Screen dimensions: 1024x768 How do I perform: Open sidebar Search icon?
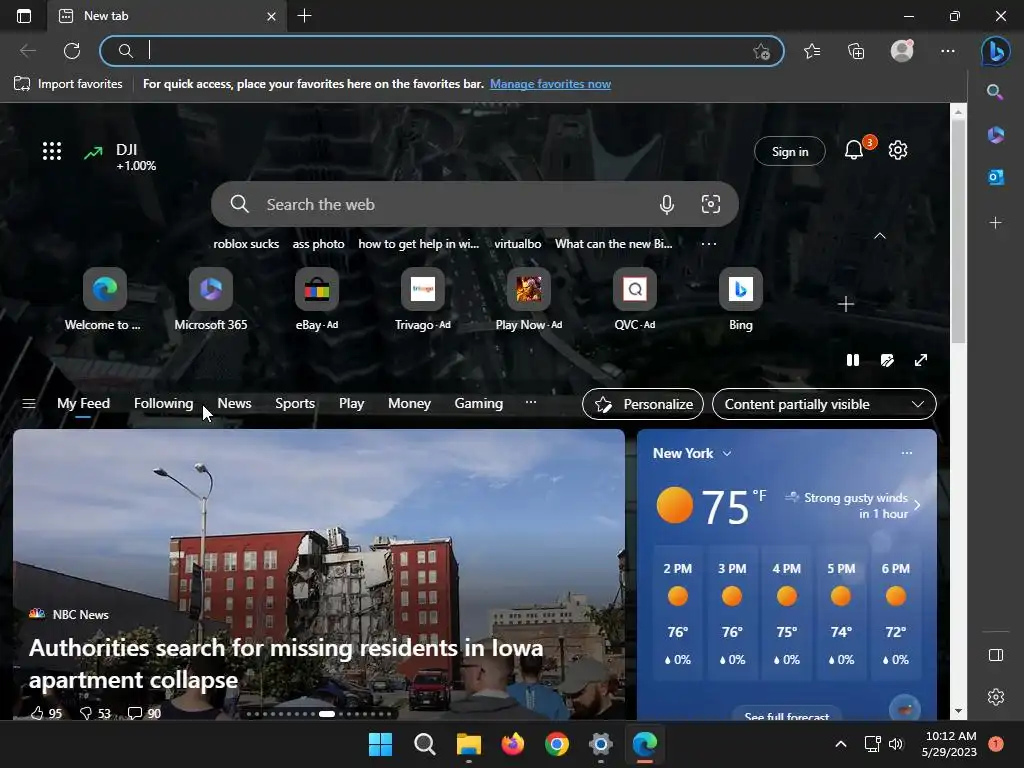995,92
